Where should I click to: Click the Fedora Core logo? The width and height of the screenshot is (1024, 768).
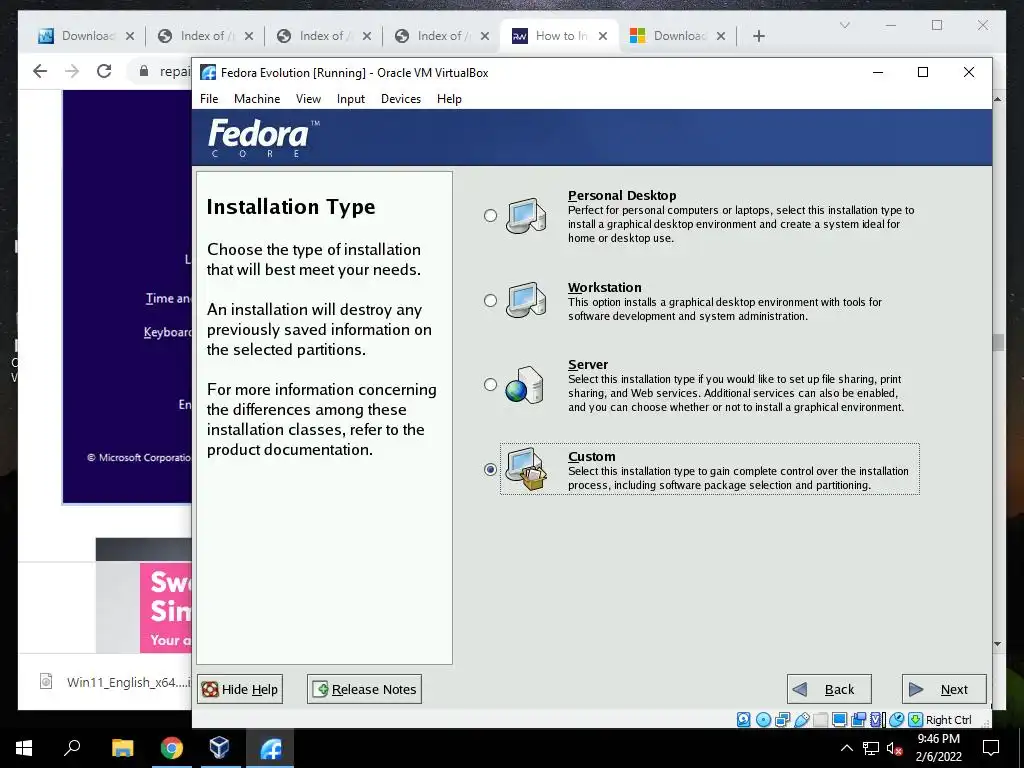(264, 138)
